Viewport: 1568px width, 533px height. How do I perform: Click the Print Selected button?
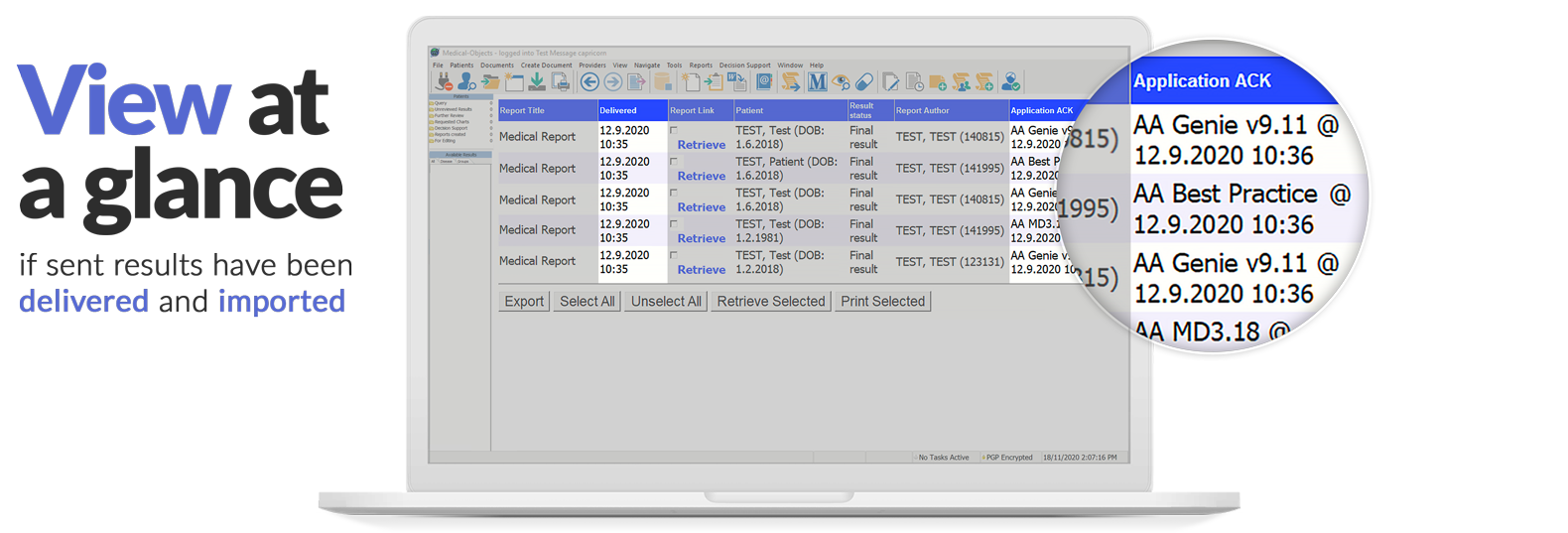pos(882,301)
